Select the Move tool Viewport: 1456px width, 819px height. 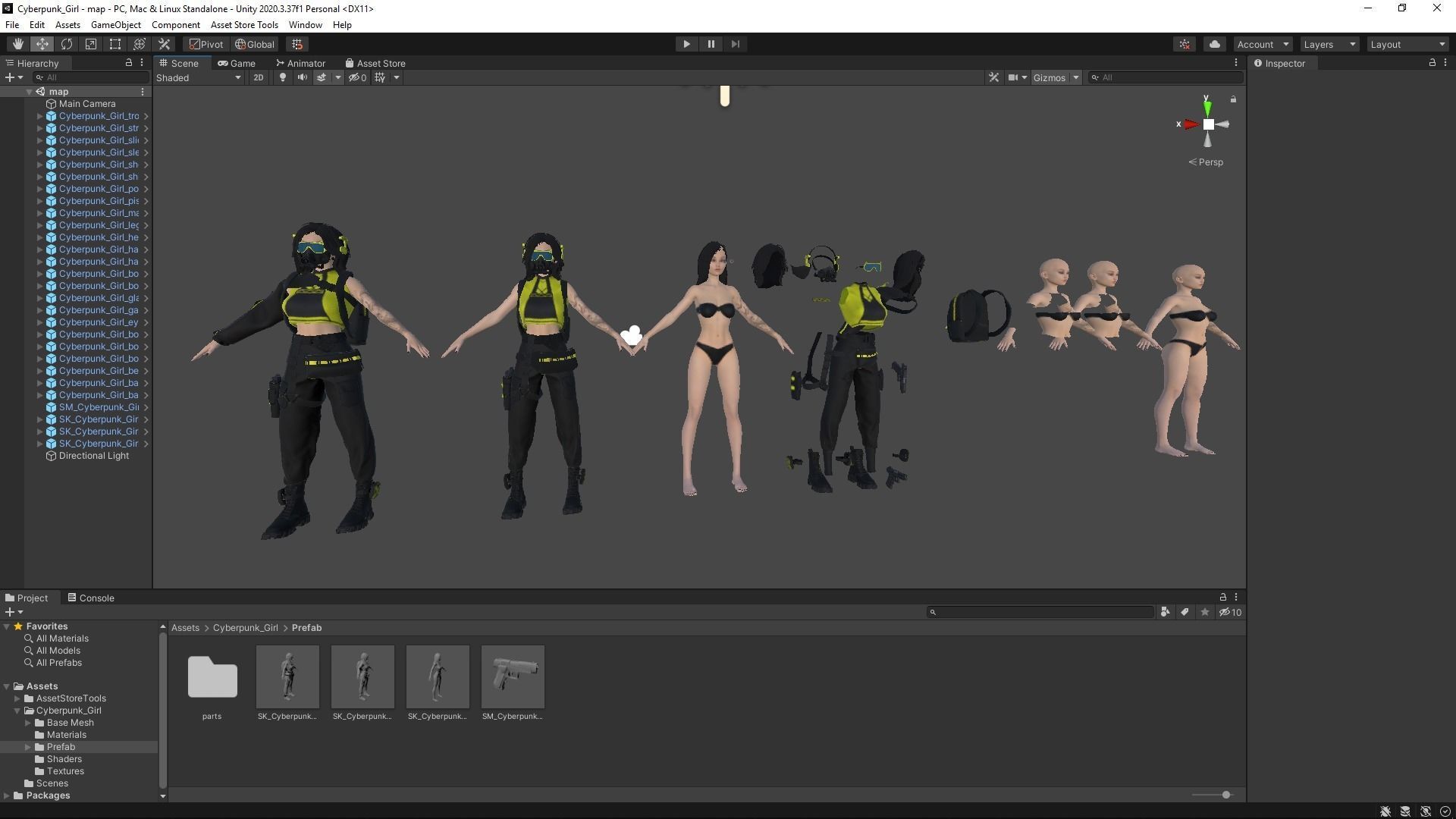point(42,44)
